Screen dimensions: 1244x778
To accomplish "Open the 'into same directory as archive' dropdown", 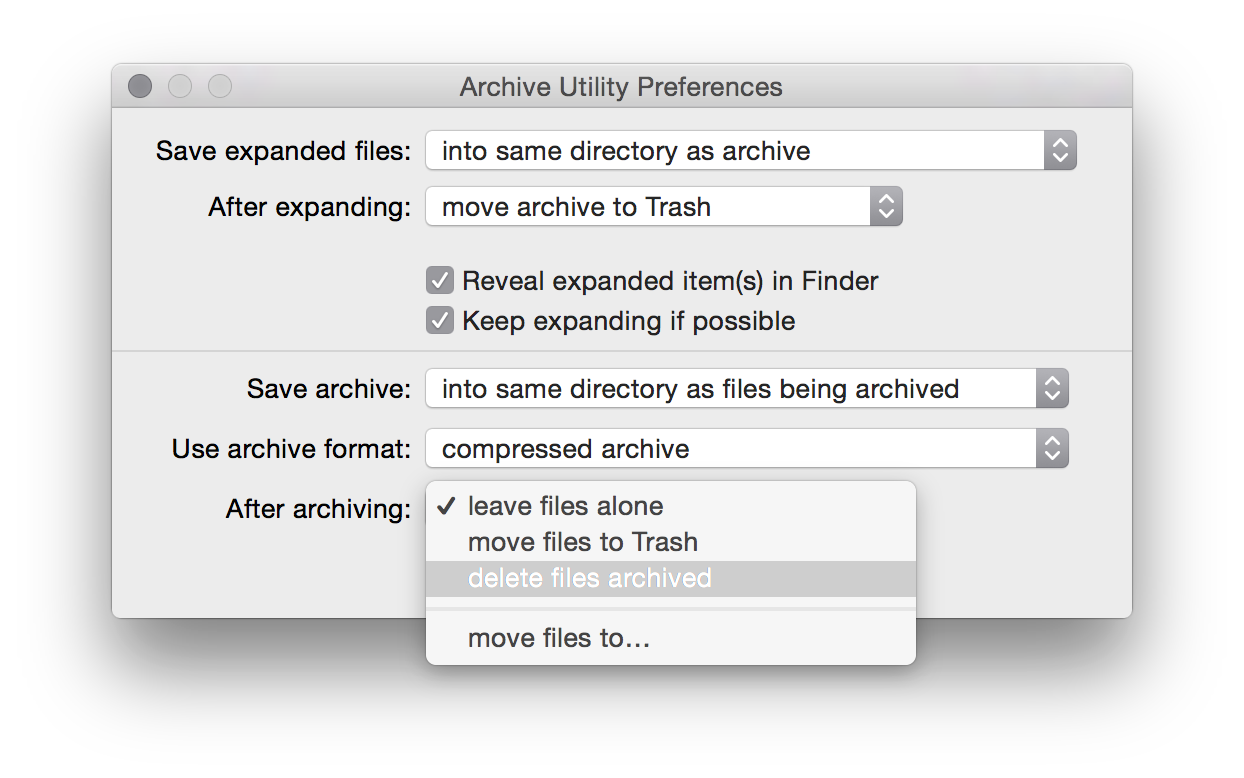I will 751,151.
